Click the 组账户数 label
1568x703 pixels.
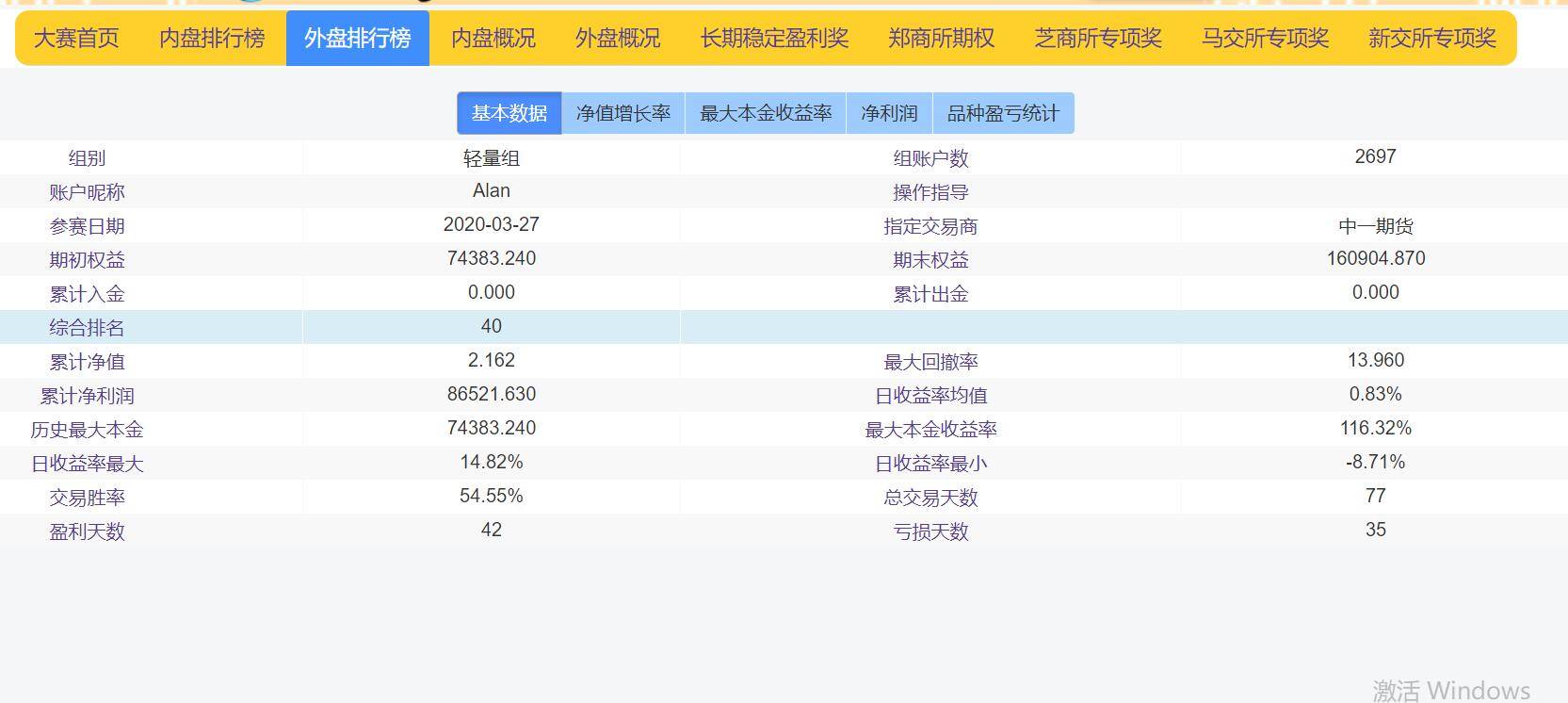pos(930,158)
